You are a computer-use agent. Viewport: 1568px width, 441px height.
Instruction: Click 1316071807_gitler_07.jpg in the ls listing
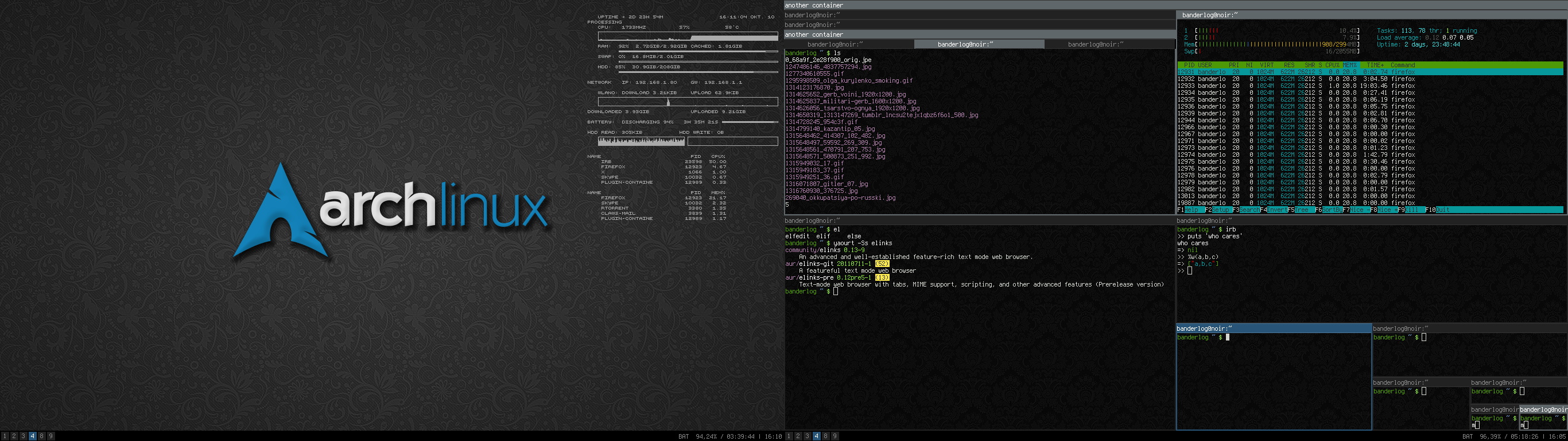826,184
